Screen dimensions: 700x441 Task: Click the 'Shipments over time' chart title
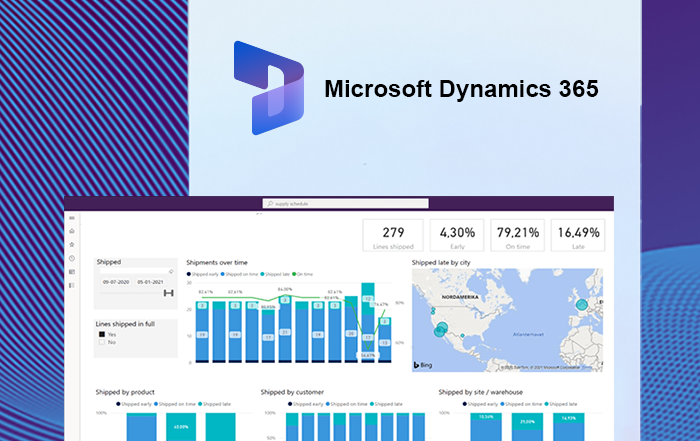click(217, 262)
